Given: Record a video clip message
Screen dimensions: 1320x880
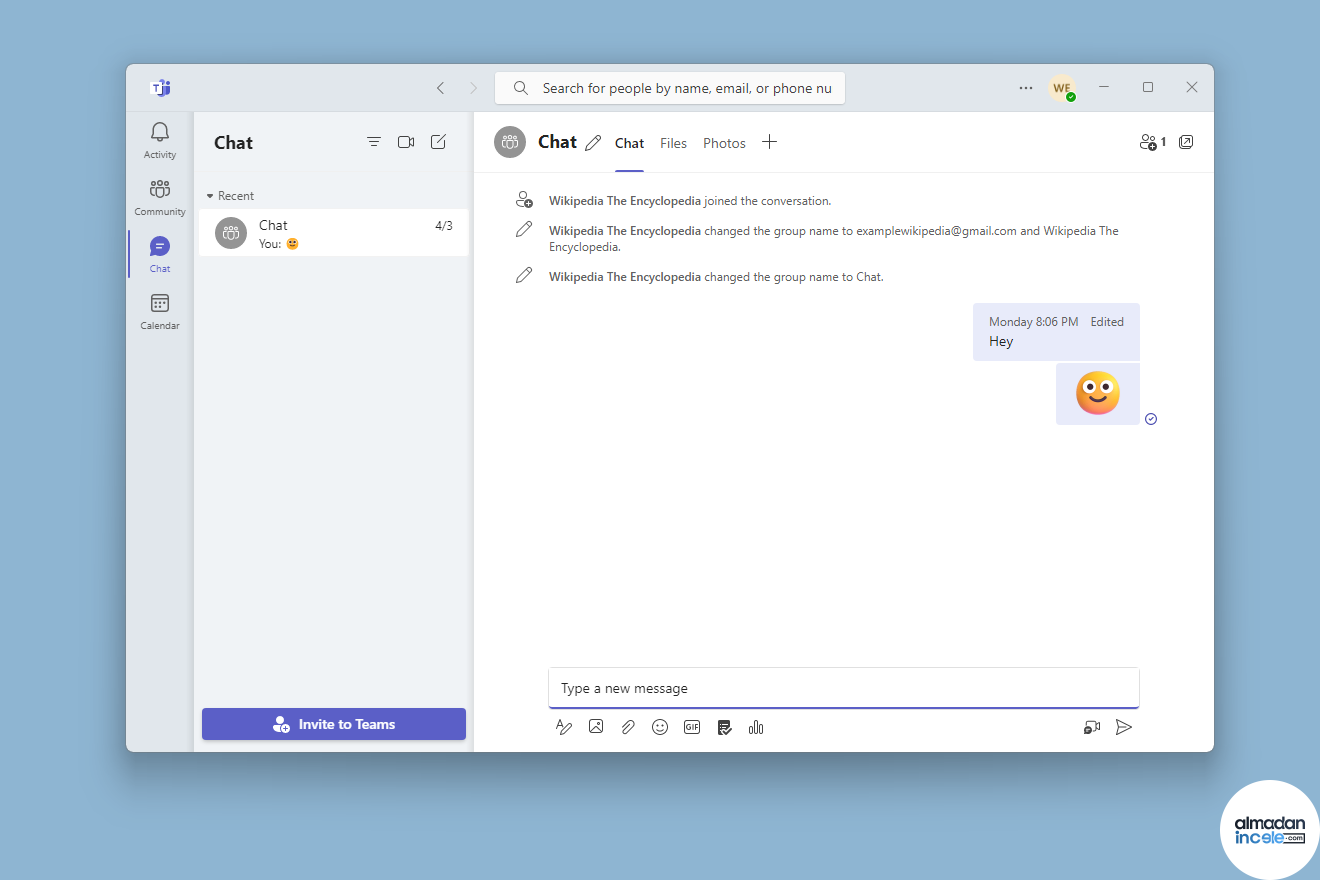Looking at the screenshot, I should click(x=1092, y=727).
